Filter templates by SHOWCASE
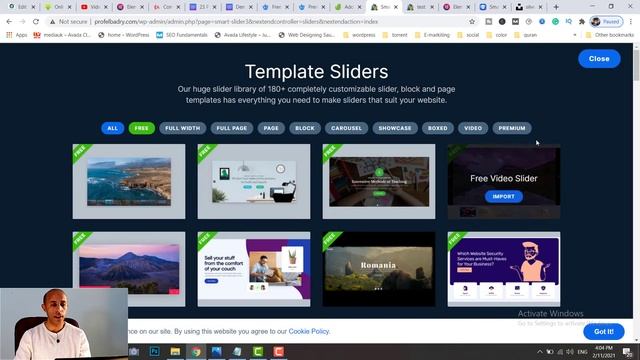 pyautogui.click(x=395, y=128)
